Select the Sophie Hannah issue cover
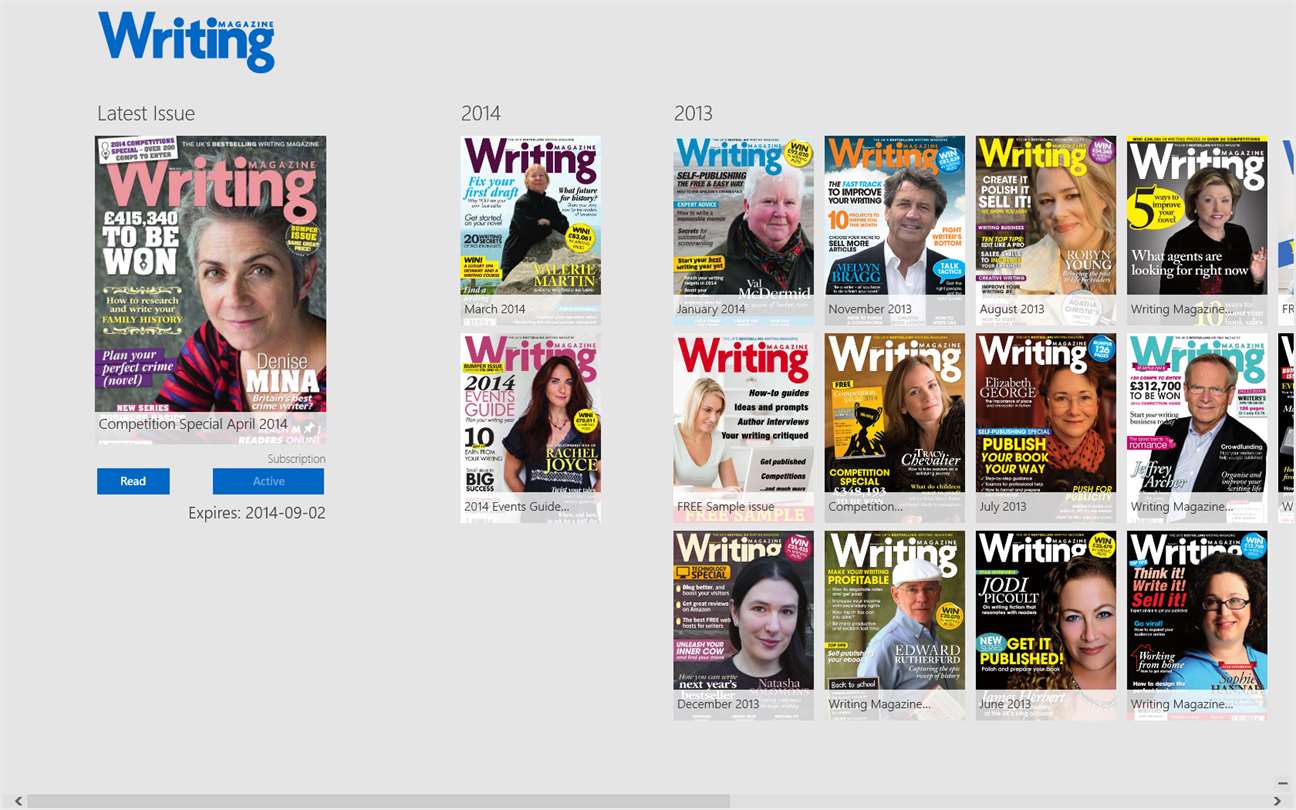 (1197, 625)
